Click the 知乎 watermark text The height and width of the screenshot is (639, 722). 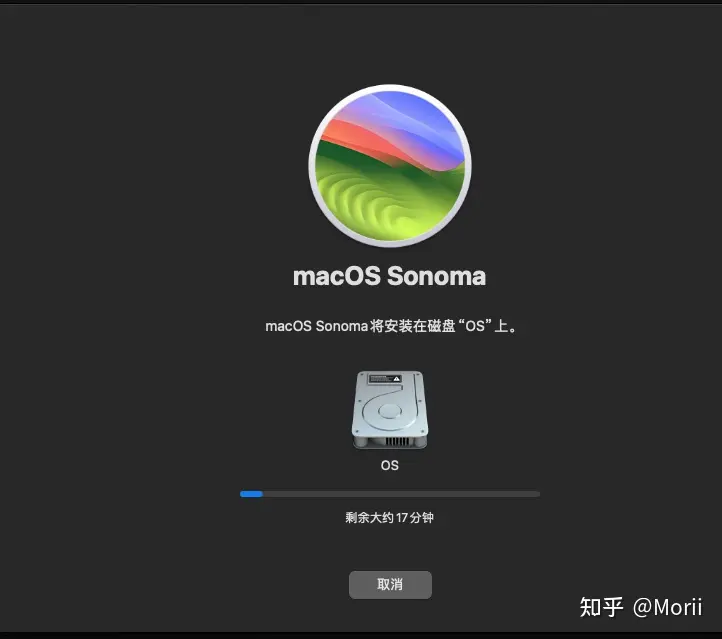[x=601, y=607]
